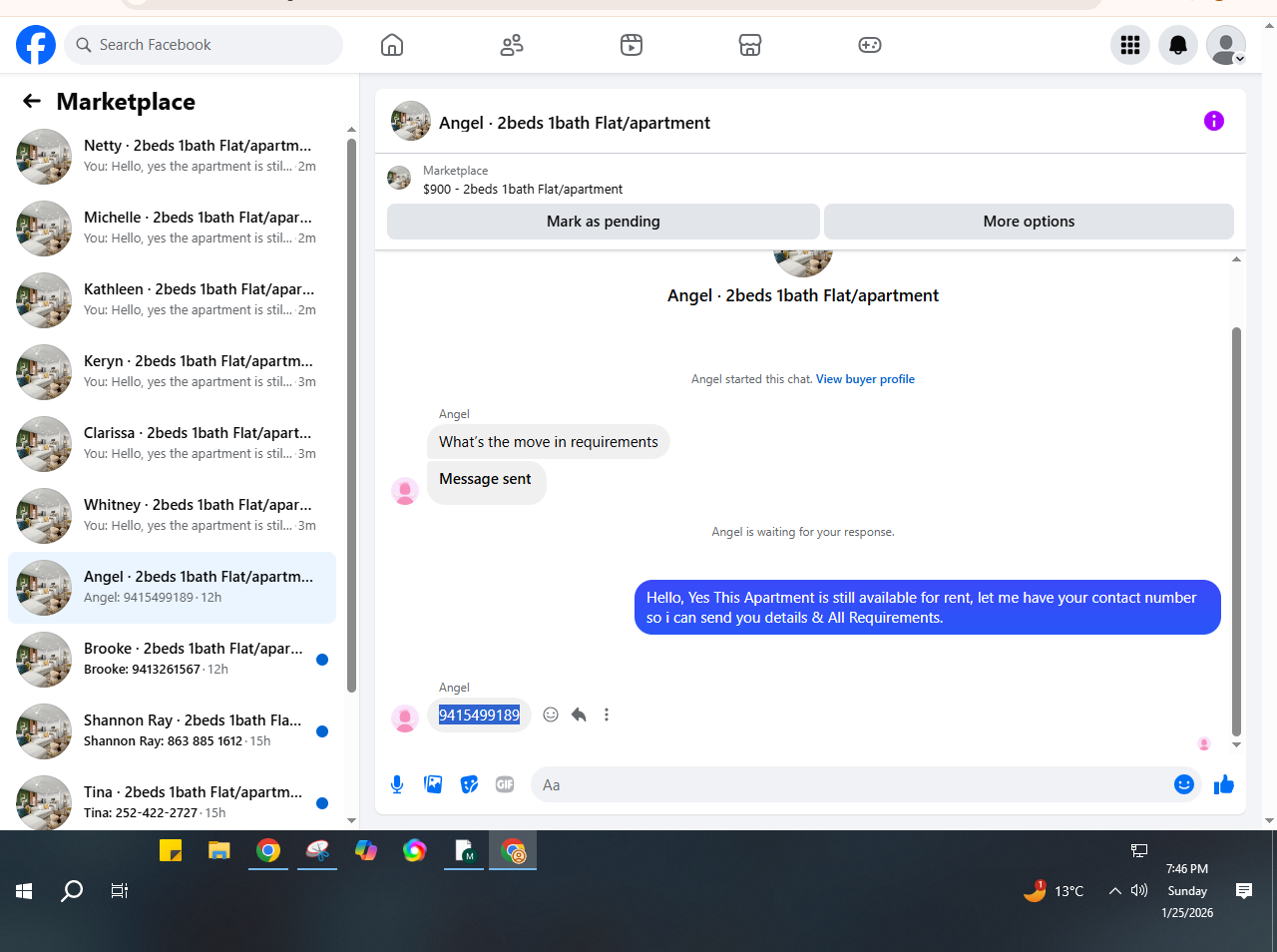The height and width of the screenshot is (952, 1277).
Task: Send a thumbs-up like
Action: pyautogui.click(x=1224, y=784)
